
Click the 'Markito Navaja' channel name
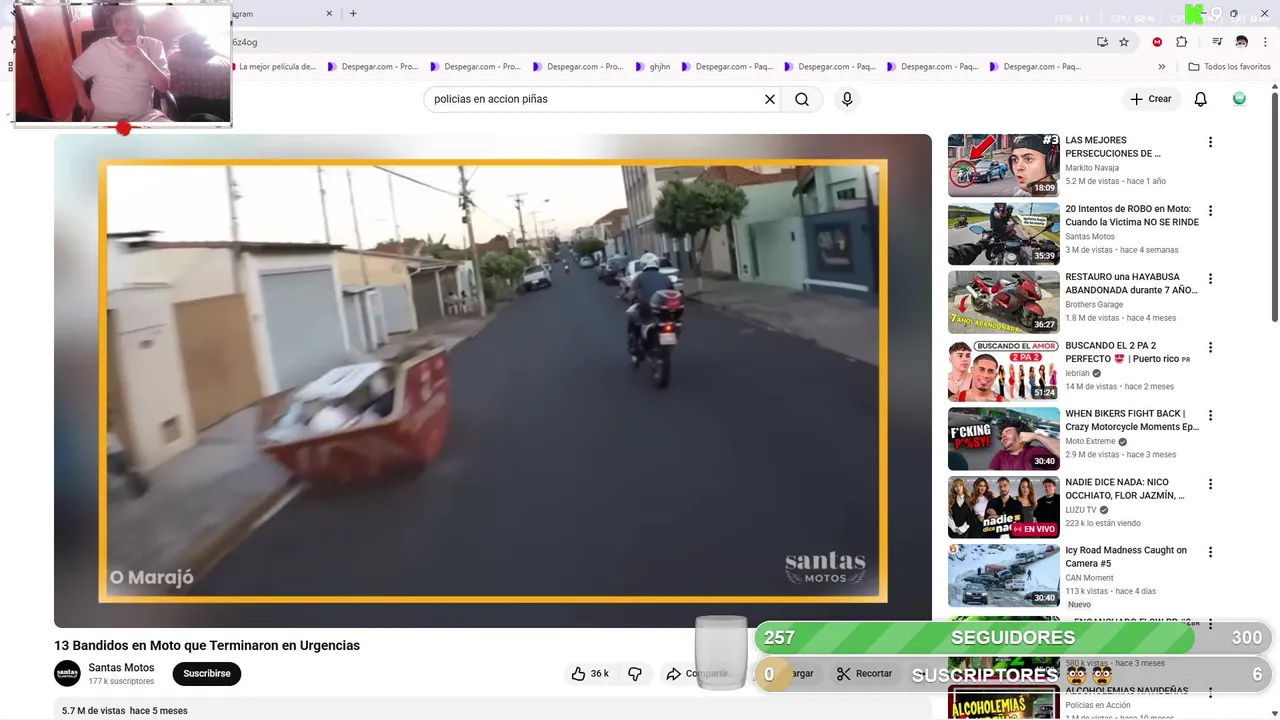(1092, 168)
